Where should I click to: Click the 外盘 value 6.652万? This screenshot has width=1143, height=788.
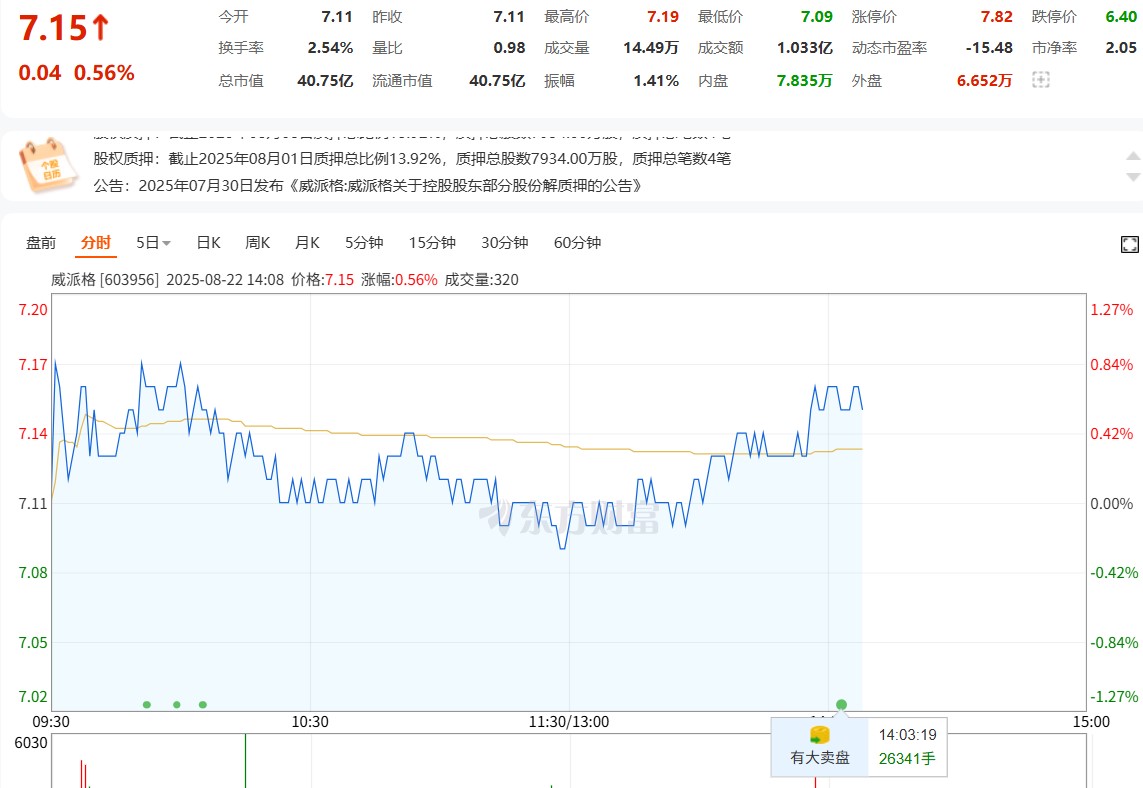pyautogui.click(x=985, y=81)
